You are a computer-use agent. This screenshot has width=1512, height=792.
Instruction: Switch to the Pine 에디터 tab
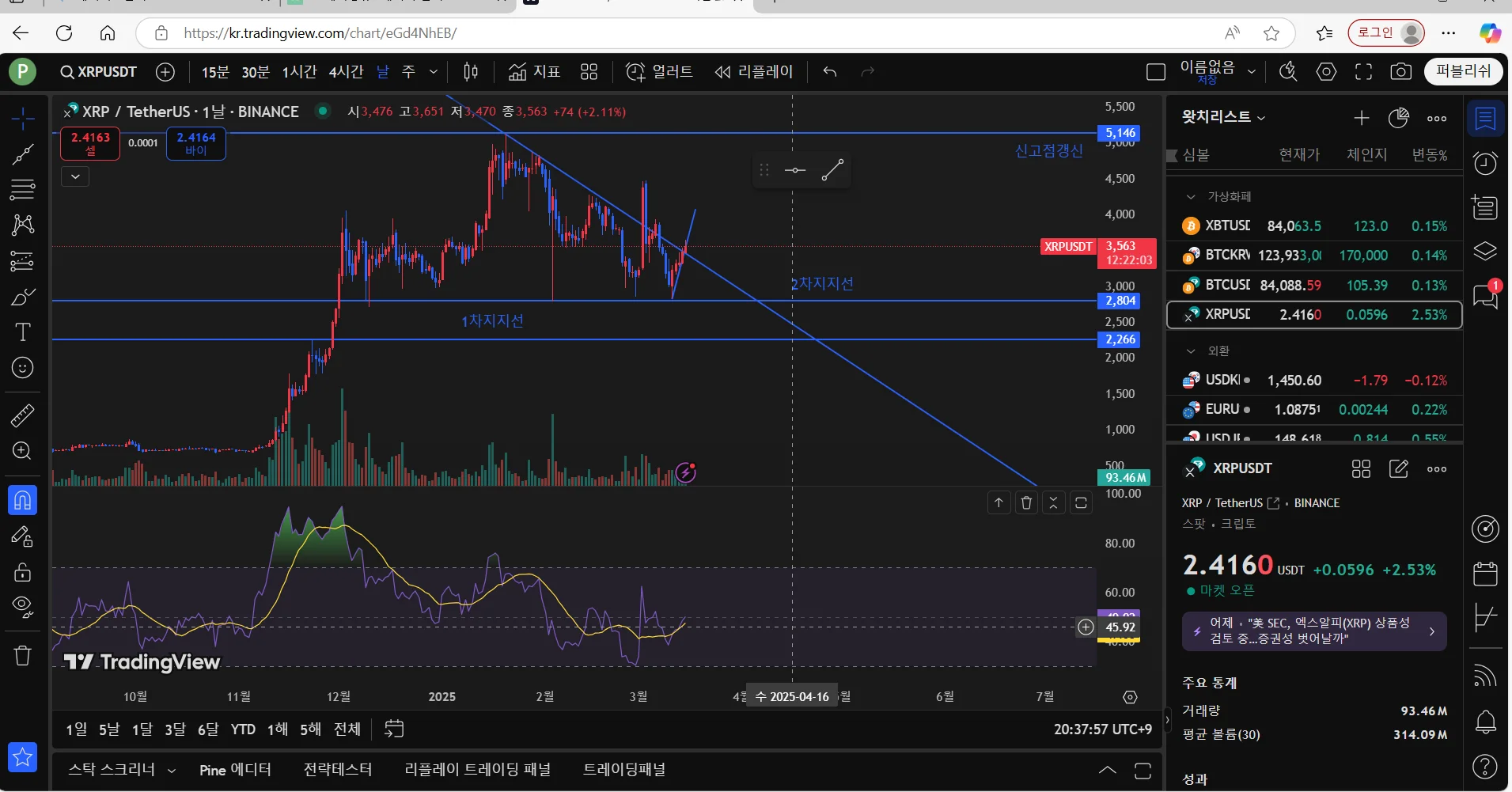[235, 770]
